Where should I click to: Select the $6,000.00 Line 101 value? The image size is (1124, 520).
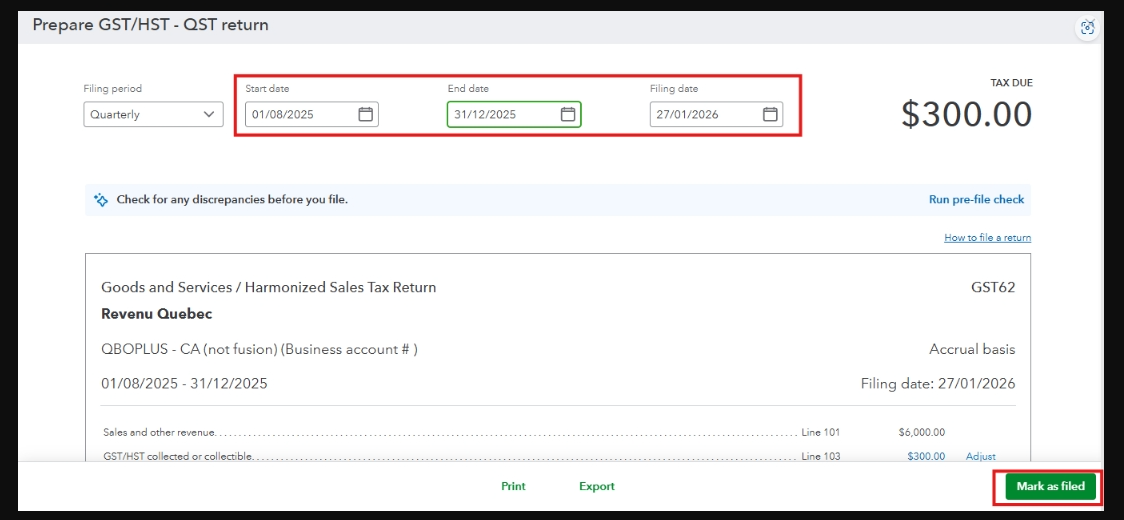click(x=921, y=432)
